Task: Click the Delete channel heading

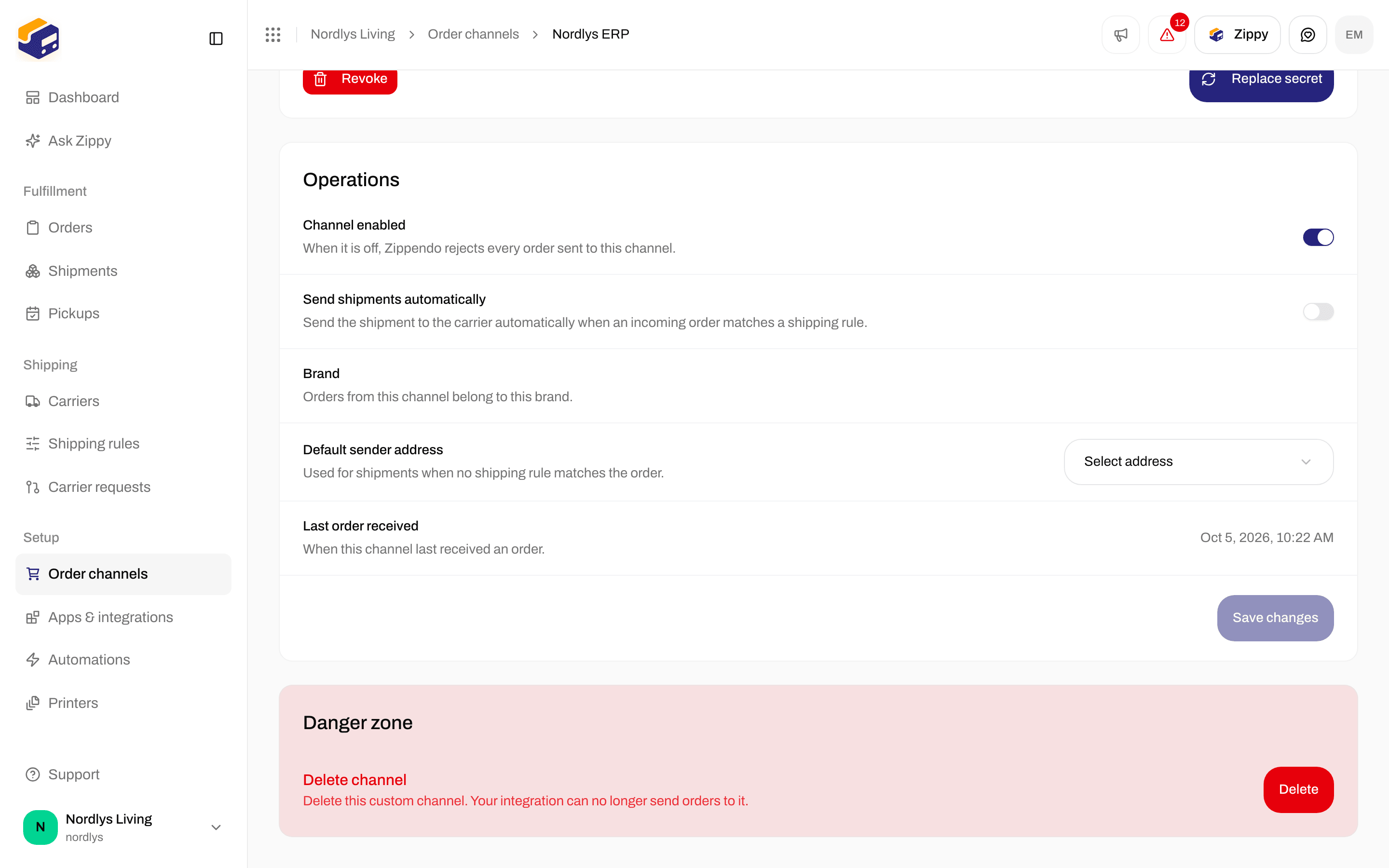Action: coord(354,780)
